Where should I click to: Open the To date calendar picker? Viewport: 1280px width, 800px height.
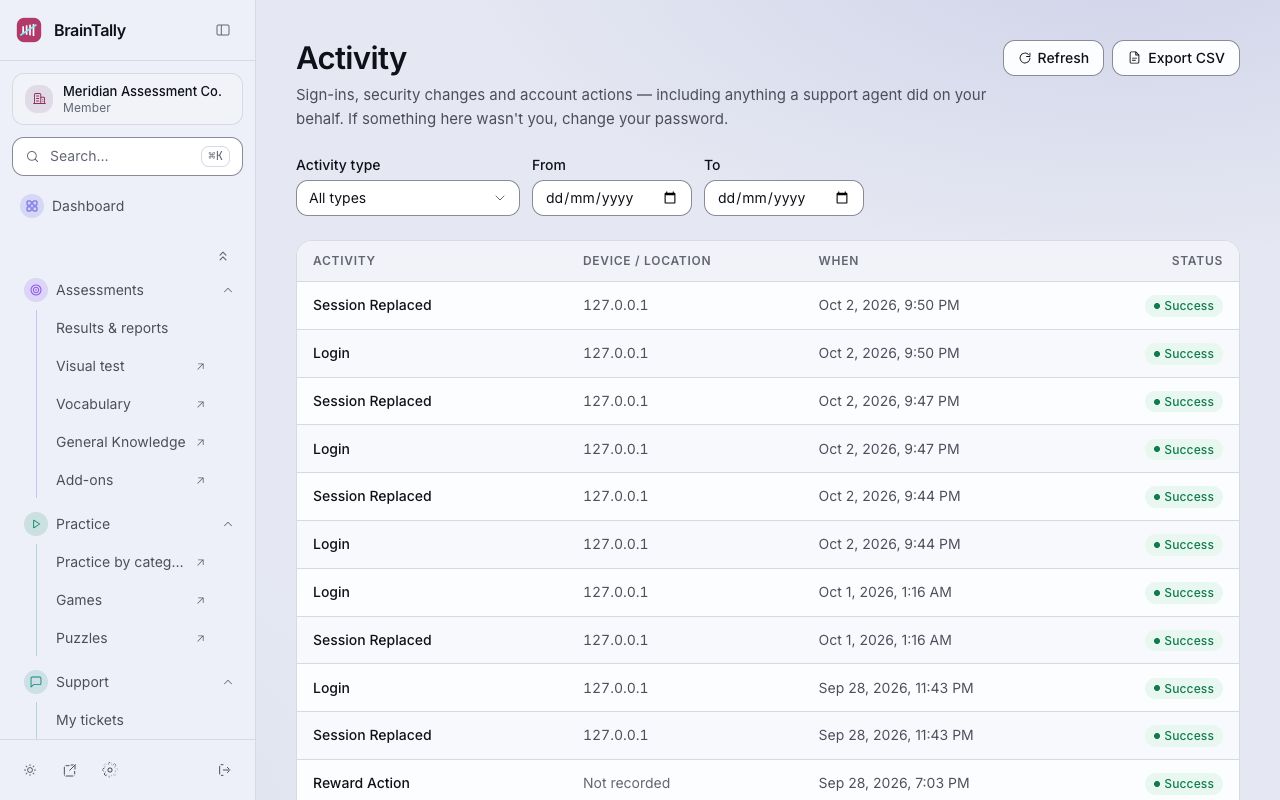(x=842, y=198)
